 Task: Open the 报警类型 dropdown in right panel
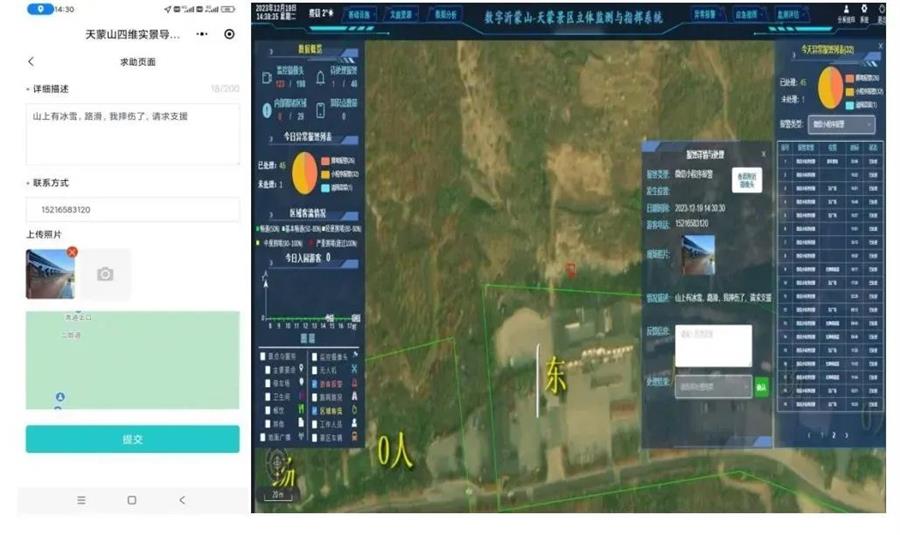pyautogui.click(x=841, y=124)
